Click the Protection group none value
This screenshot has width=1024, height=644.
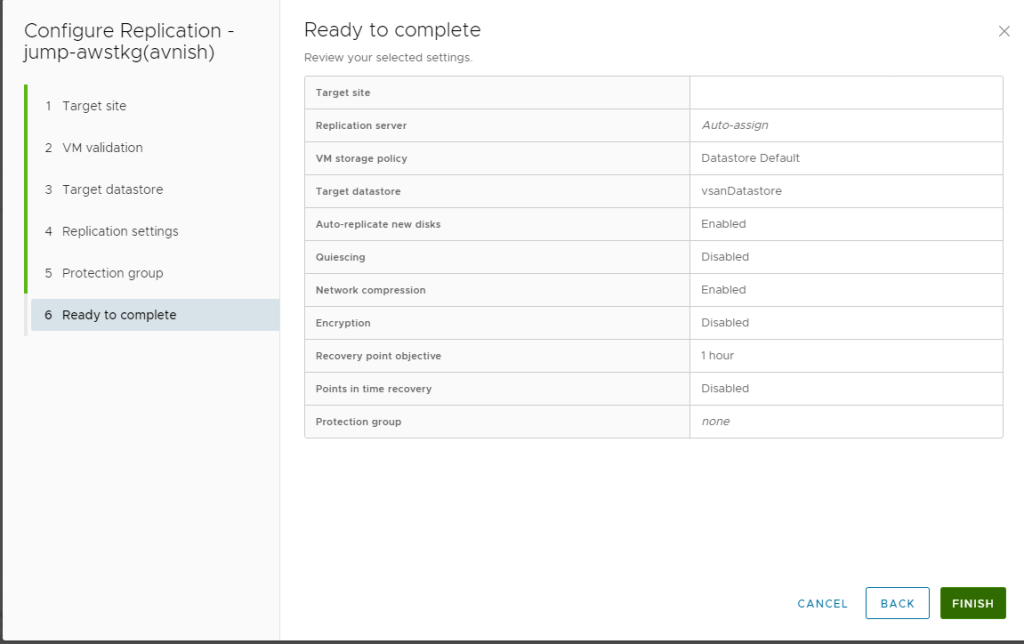(715, 422)
